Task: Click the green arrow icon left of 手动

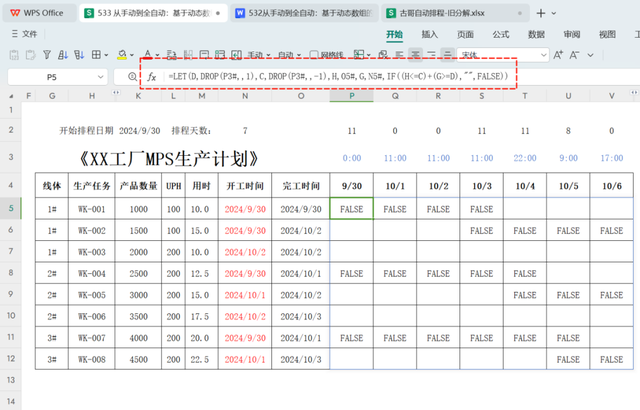Action: click(236, 55)
